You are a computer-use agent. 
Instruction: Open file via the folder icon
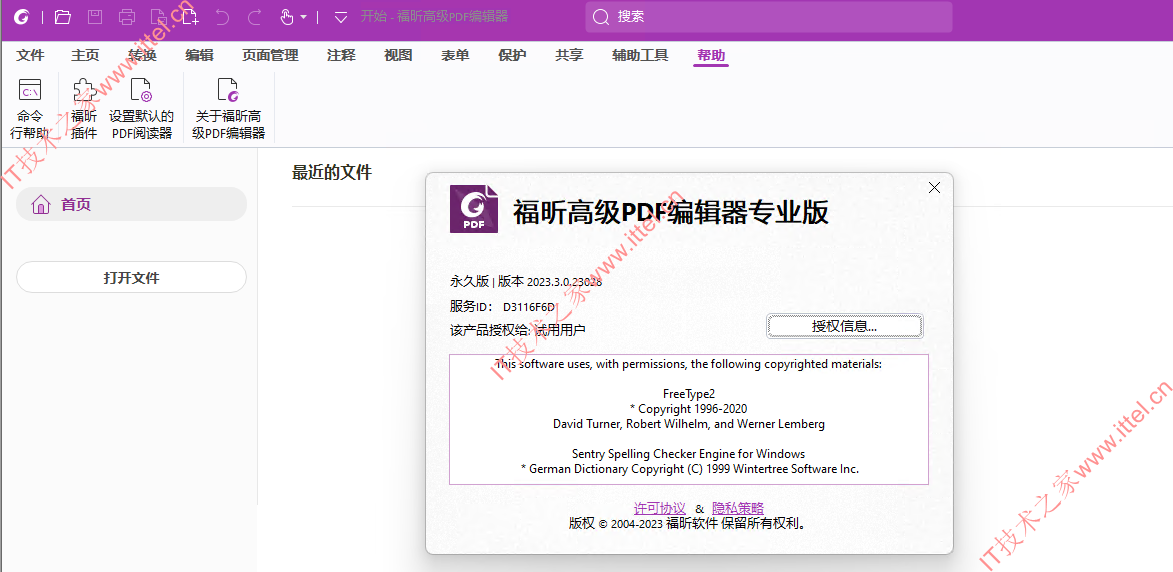point(63,16)
